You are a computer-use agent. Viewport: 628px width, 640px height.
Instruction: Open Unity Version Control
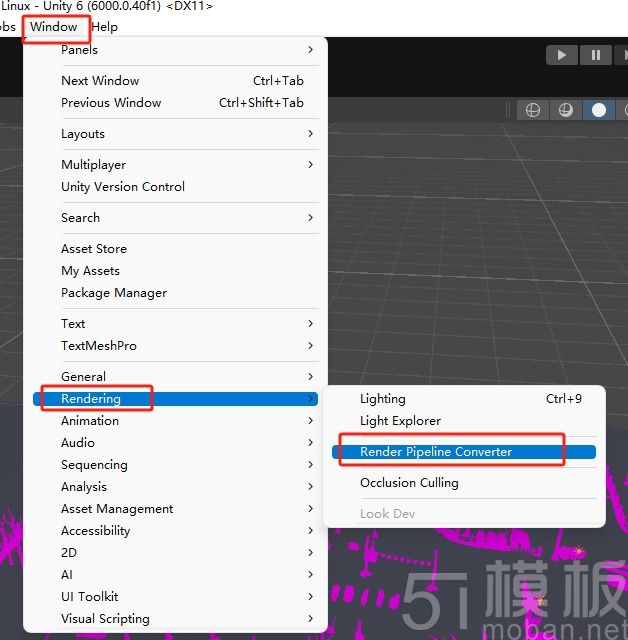pyautogui.click(x=175, y=187)
